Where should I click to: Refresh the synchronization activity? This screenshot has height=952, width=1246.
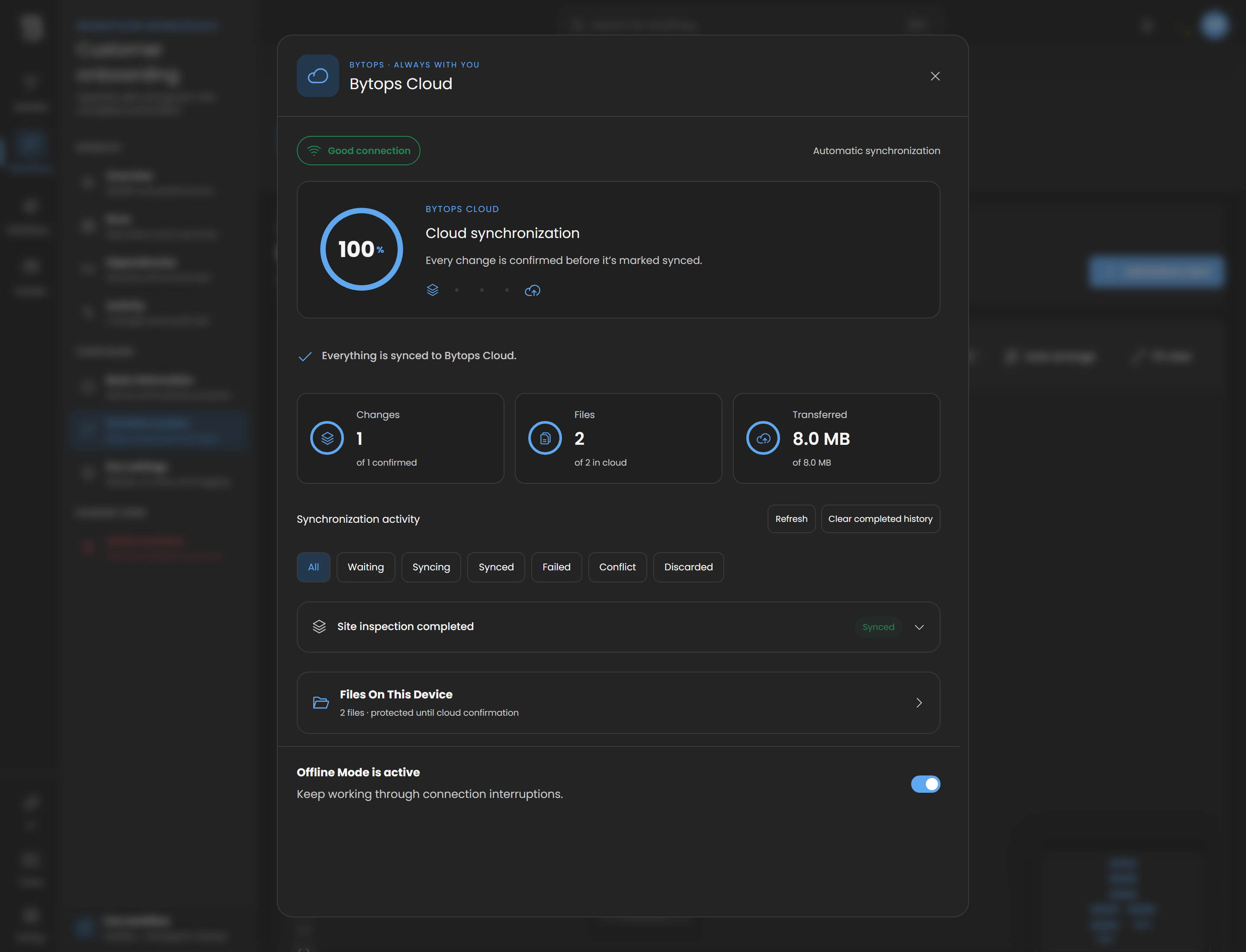point(791,518)
